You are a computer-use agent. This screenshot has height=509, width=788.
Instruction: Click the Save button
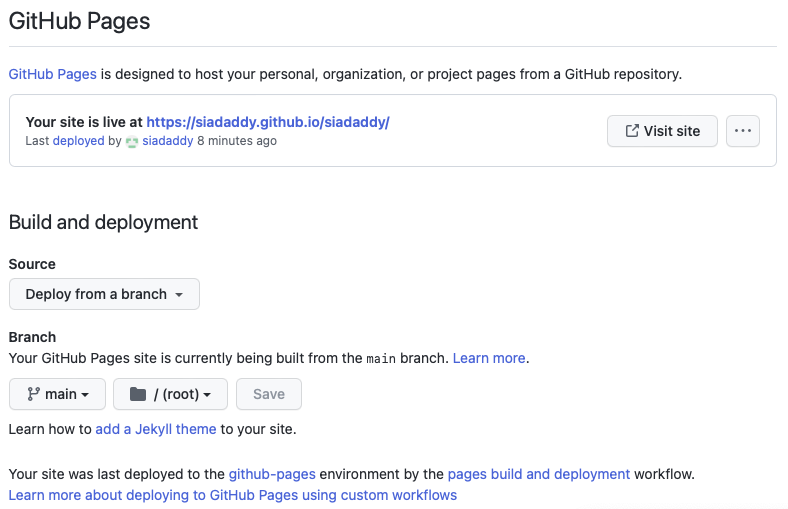(x=269, y=394)
